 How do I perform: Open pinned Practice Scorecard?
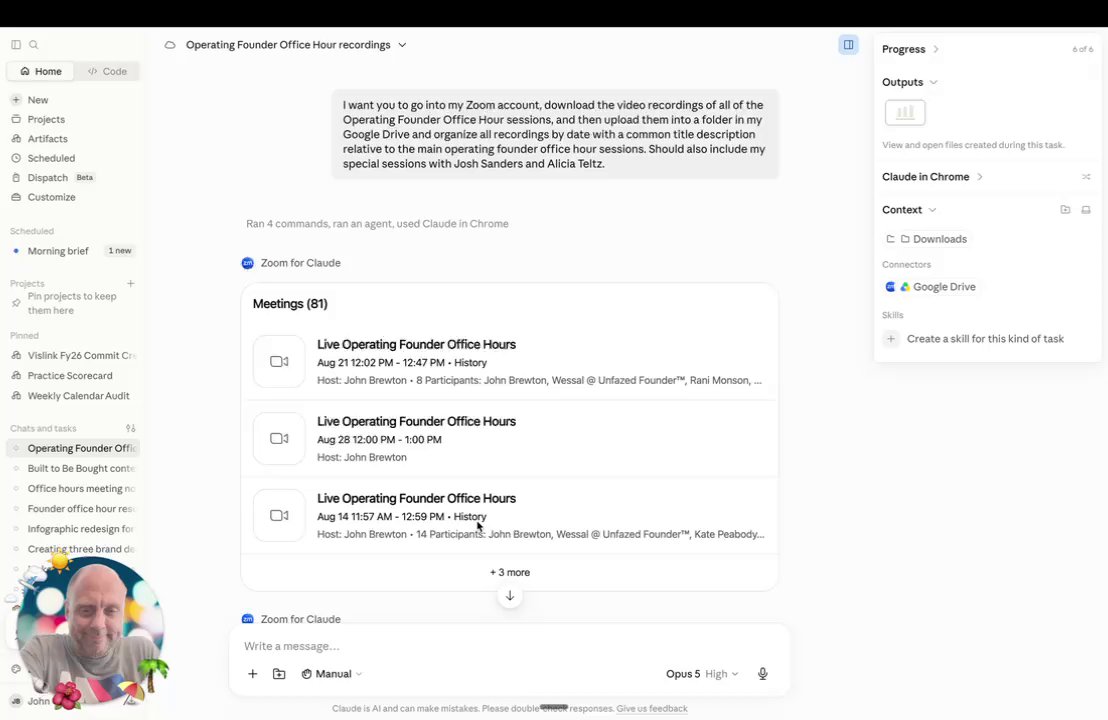tap(73, 376)
